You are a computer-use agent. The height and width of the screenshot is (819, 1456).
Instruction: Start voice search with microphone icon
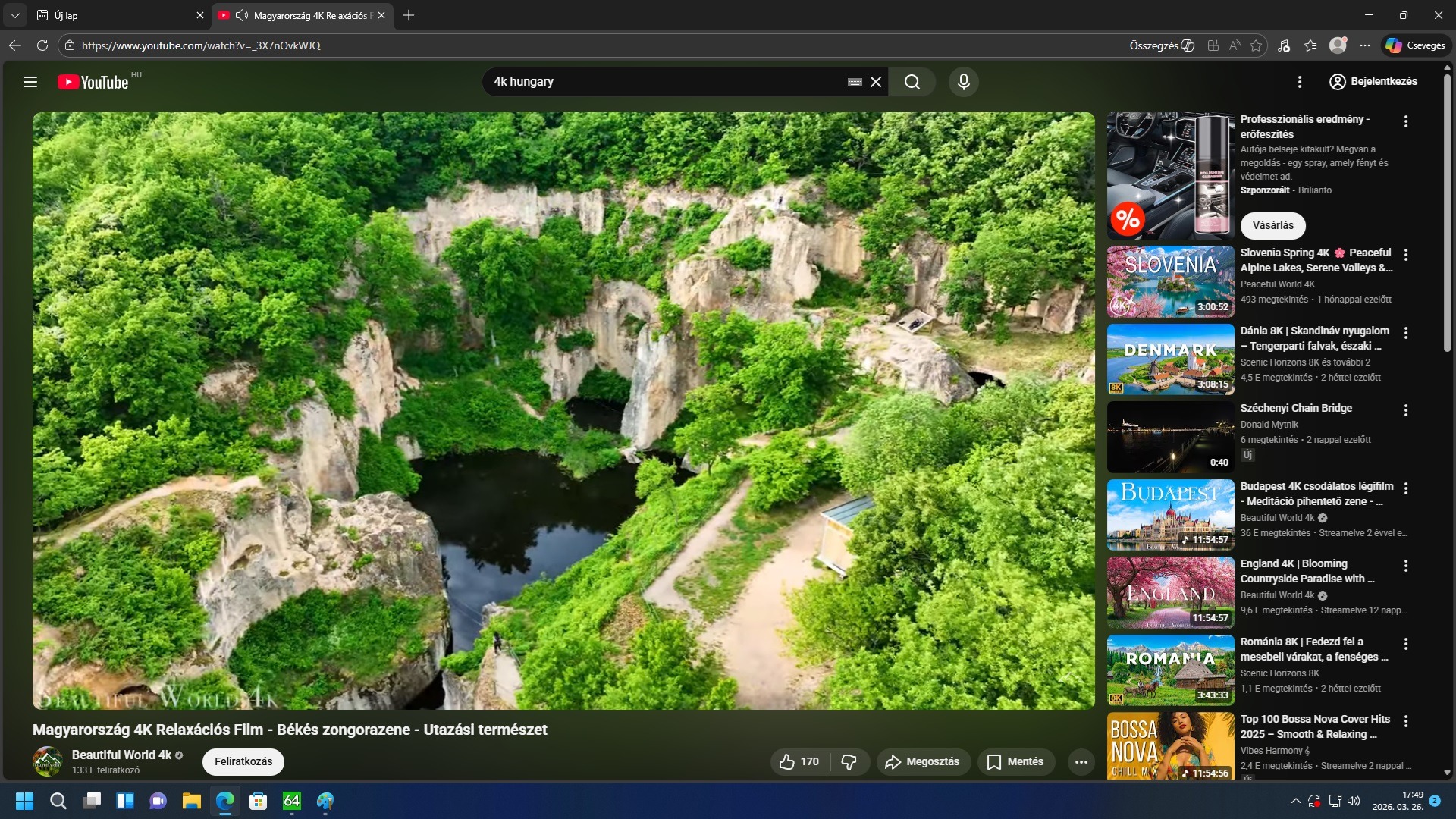(963, 82)
